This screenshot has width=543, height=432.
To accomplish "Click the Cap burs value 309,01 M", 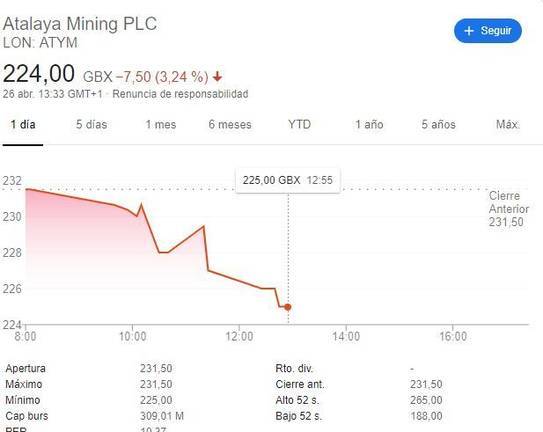I will coord(162,416).
